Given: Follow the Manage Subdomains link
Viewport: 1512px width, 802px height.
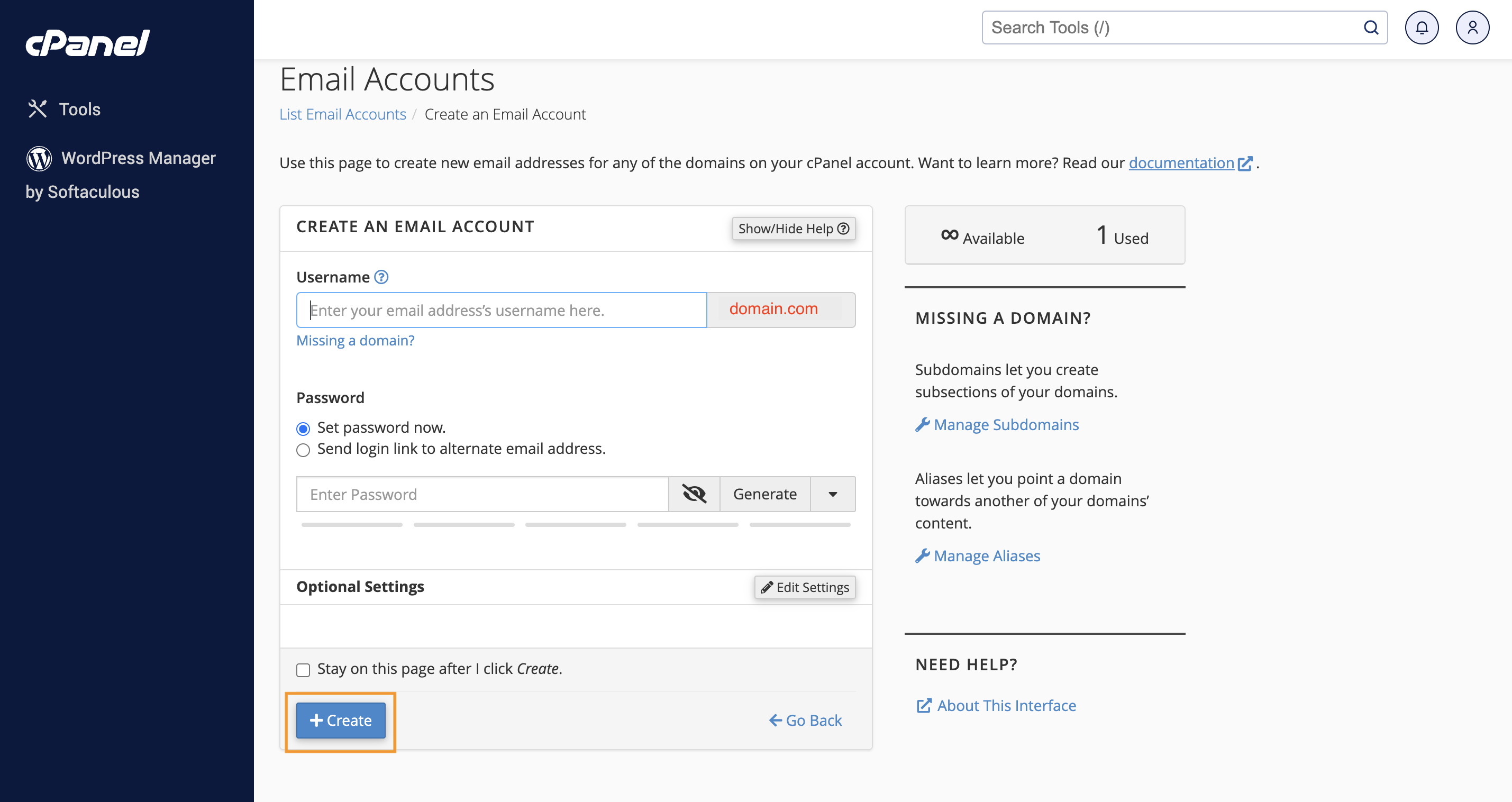Looking at the screenshot, I should coord(1006,424).
